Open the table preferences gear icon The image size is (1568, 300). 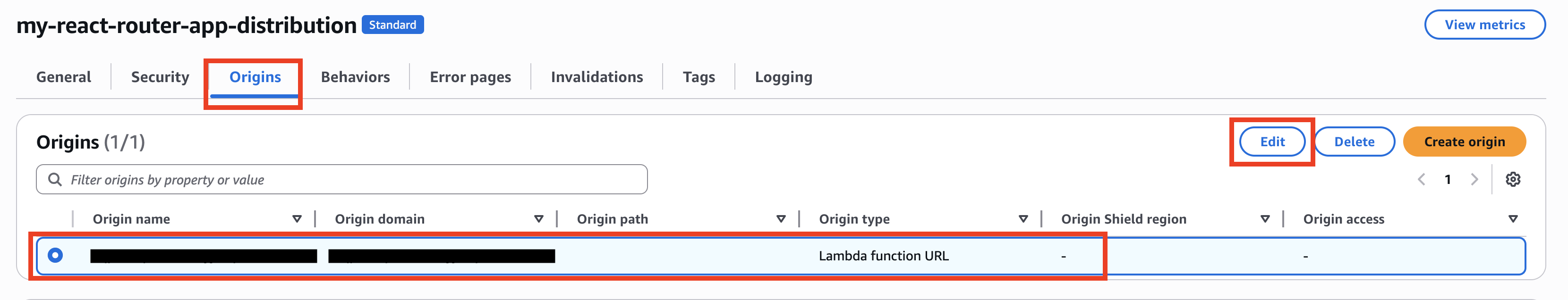[1513, 180]
